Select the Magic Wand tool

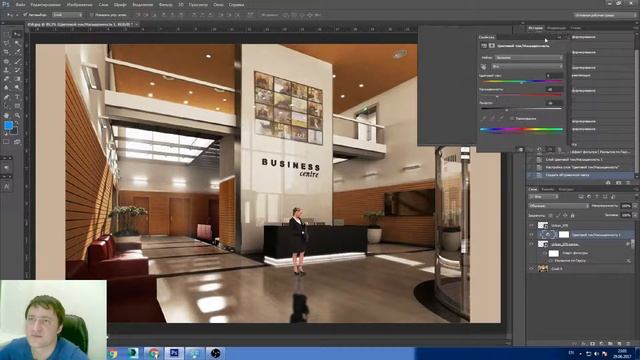point(17,43)
